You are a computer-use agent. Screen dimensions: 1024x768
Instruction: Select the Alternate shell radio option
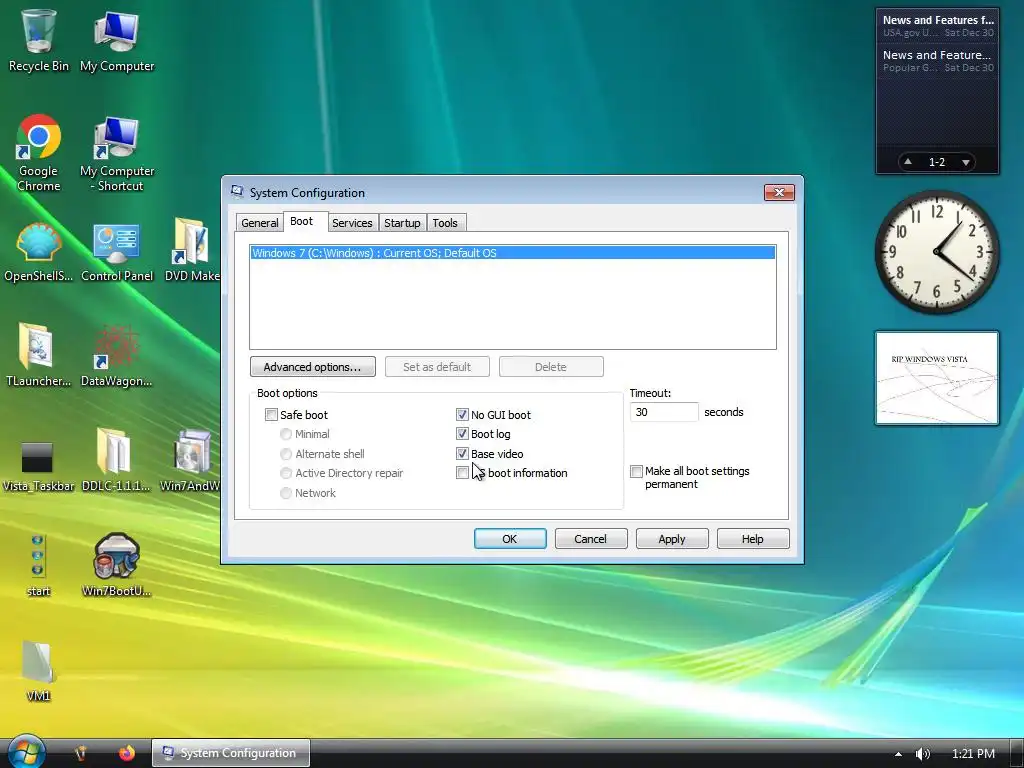tap(285, 453)
